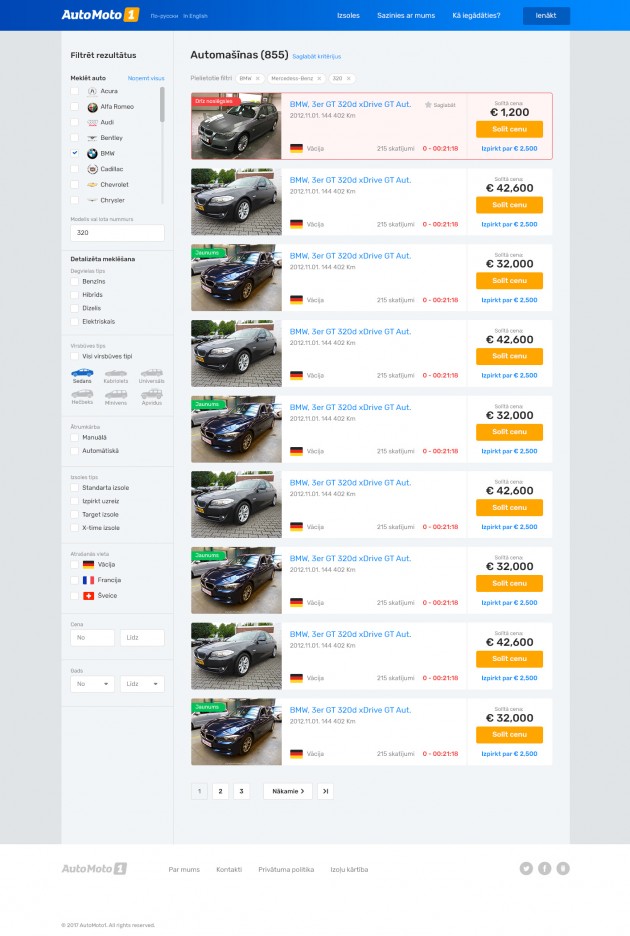The width and height of the screenshot is (630, 936).
Task: Select the Manuālā transmission checkbox
Action: 75,438
